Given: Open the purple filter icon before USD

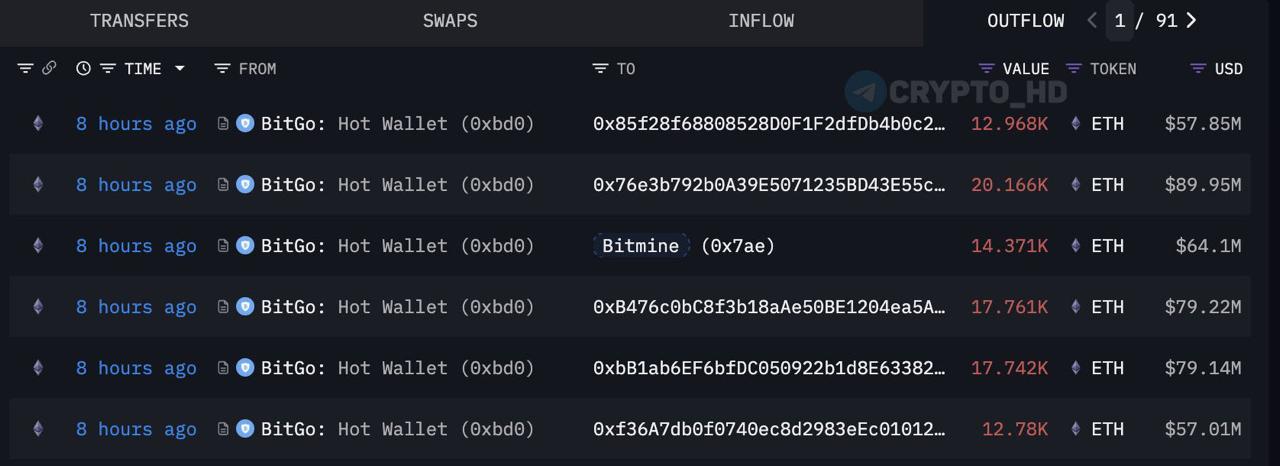Looking at the screenshot, I should pyautogui.click(x=1198, y=69).
